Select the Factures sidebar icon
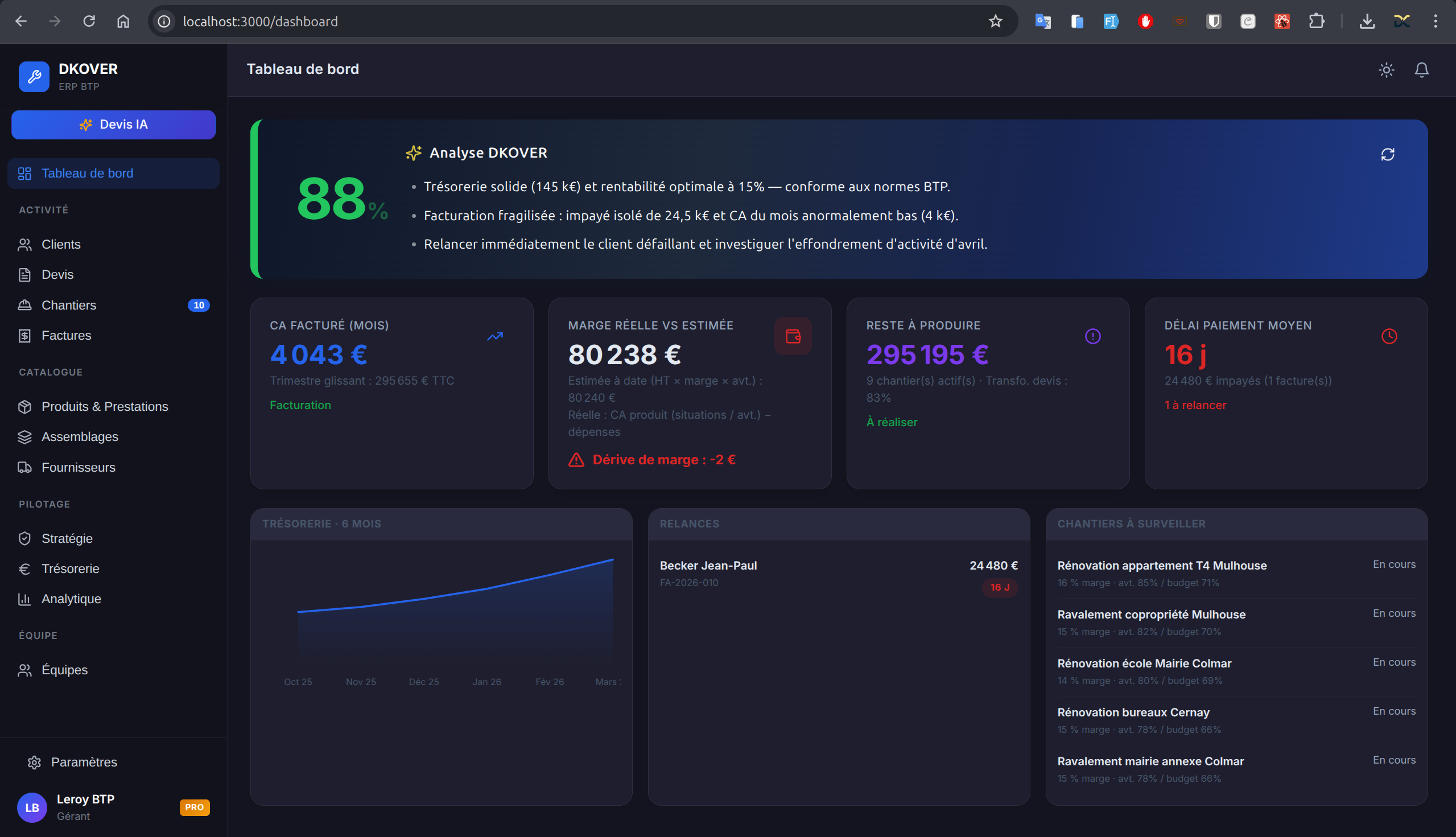Screen dimensions: 1456x837 [x=24, y=335]
